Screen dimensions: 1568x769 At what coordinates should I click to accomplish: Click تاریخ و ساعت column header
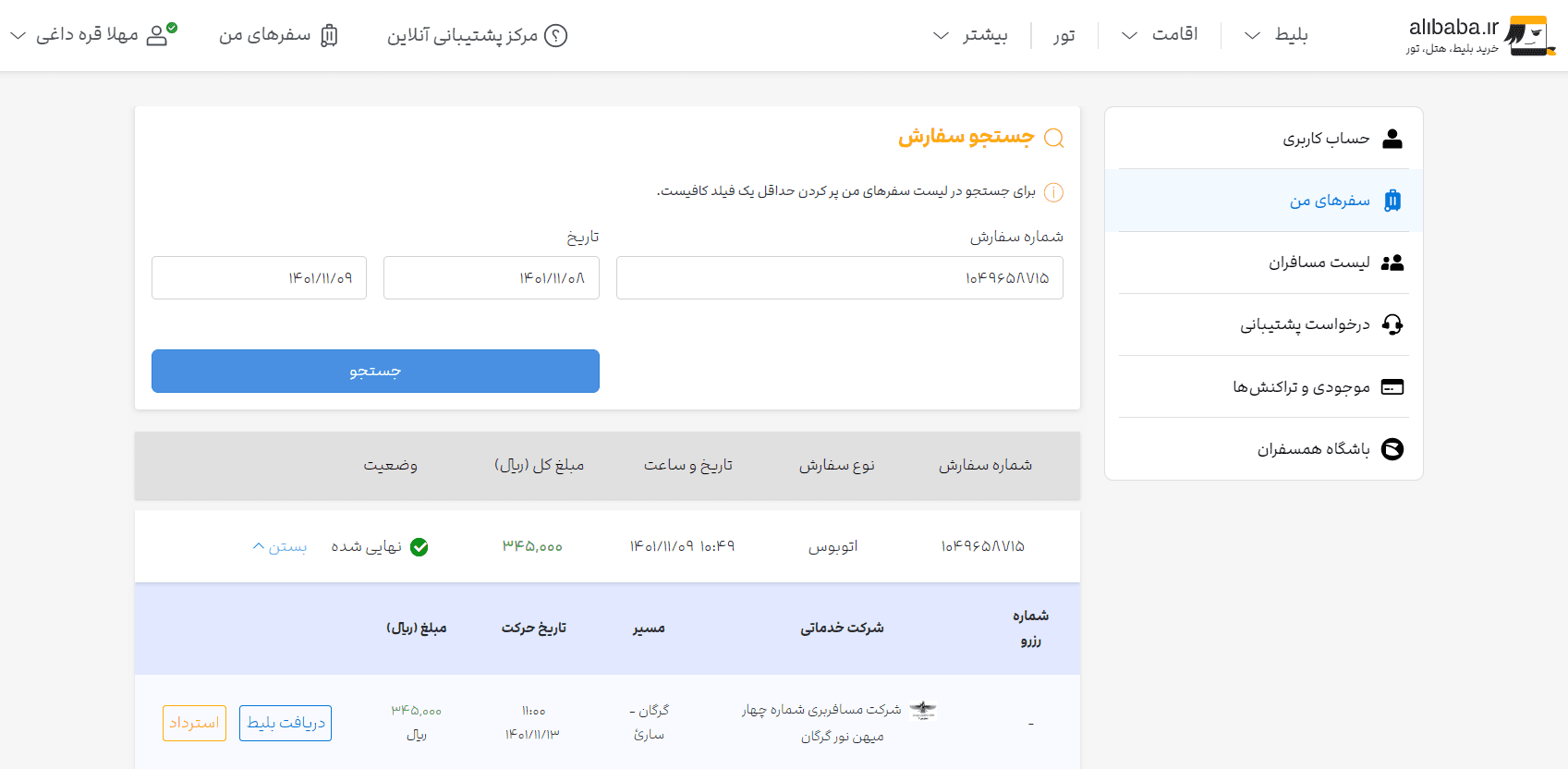click(x=688, y=465)
